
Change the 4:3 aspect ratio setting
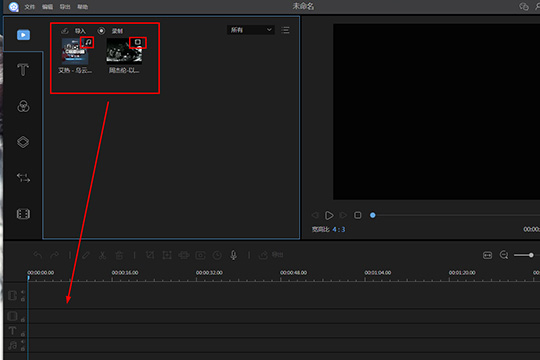pyautogui.click(x=339, y=229)
